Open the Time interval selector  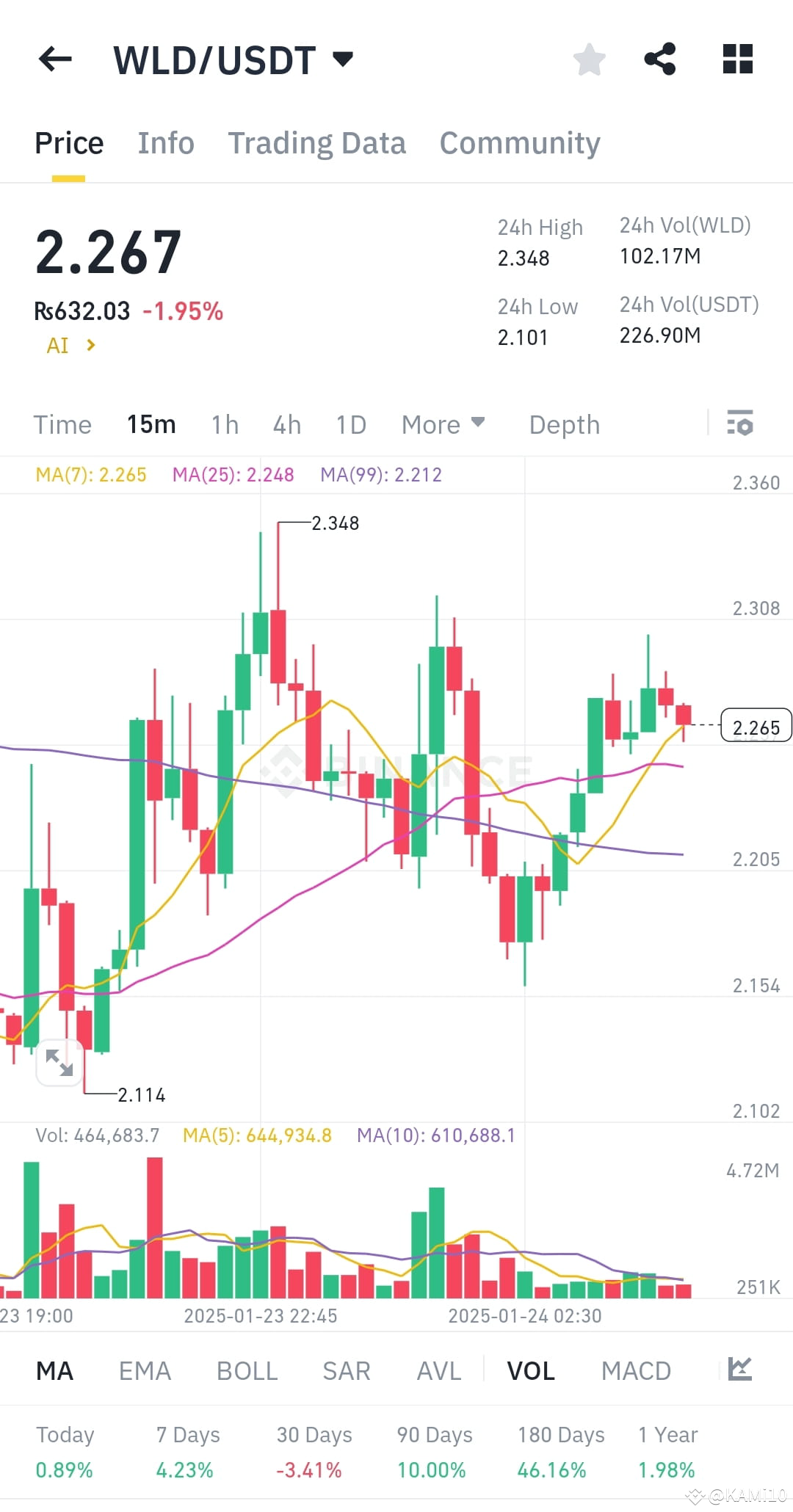pyautogui.click(x=62, y=424)
